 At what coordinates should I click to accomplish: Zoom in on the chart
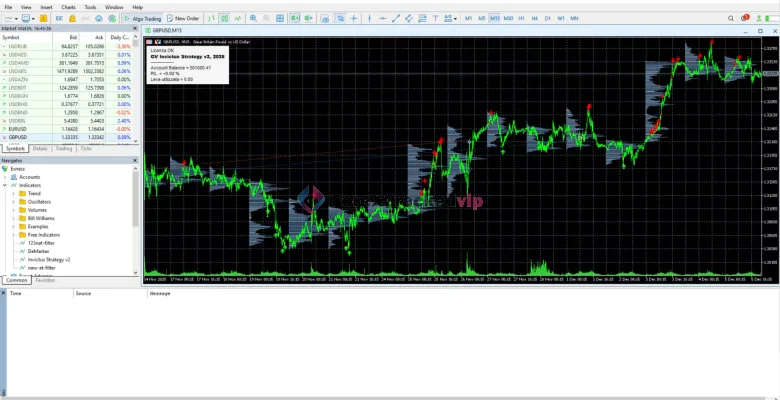pos(253,18)
